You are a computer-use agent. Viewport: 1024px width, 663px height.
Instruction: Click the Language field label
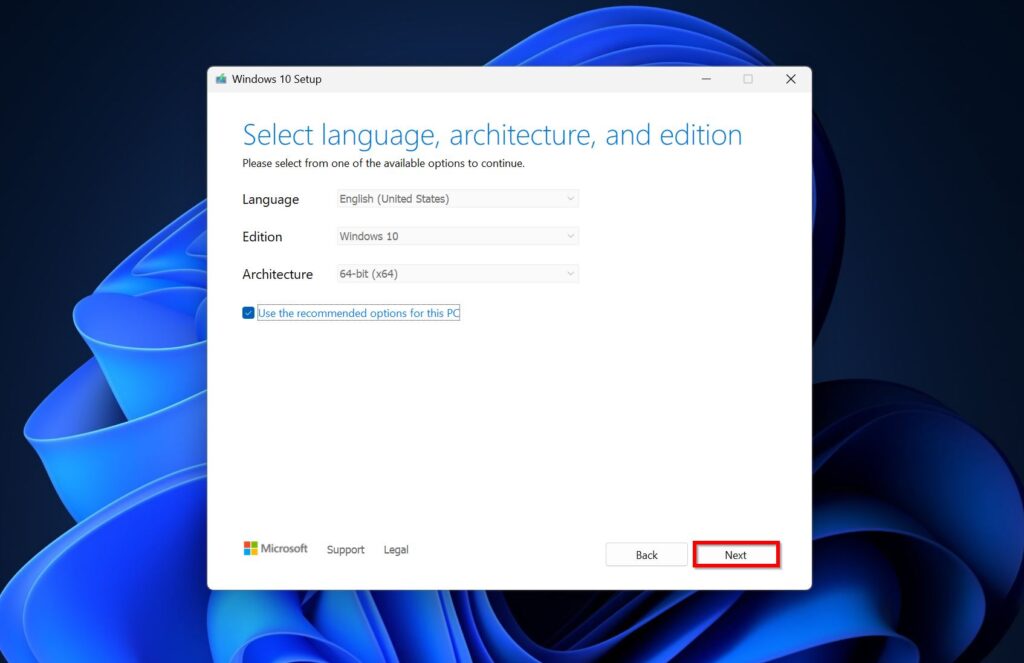pyautogui.click(x=270, y=199)
